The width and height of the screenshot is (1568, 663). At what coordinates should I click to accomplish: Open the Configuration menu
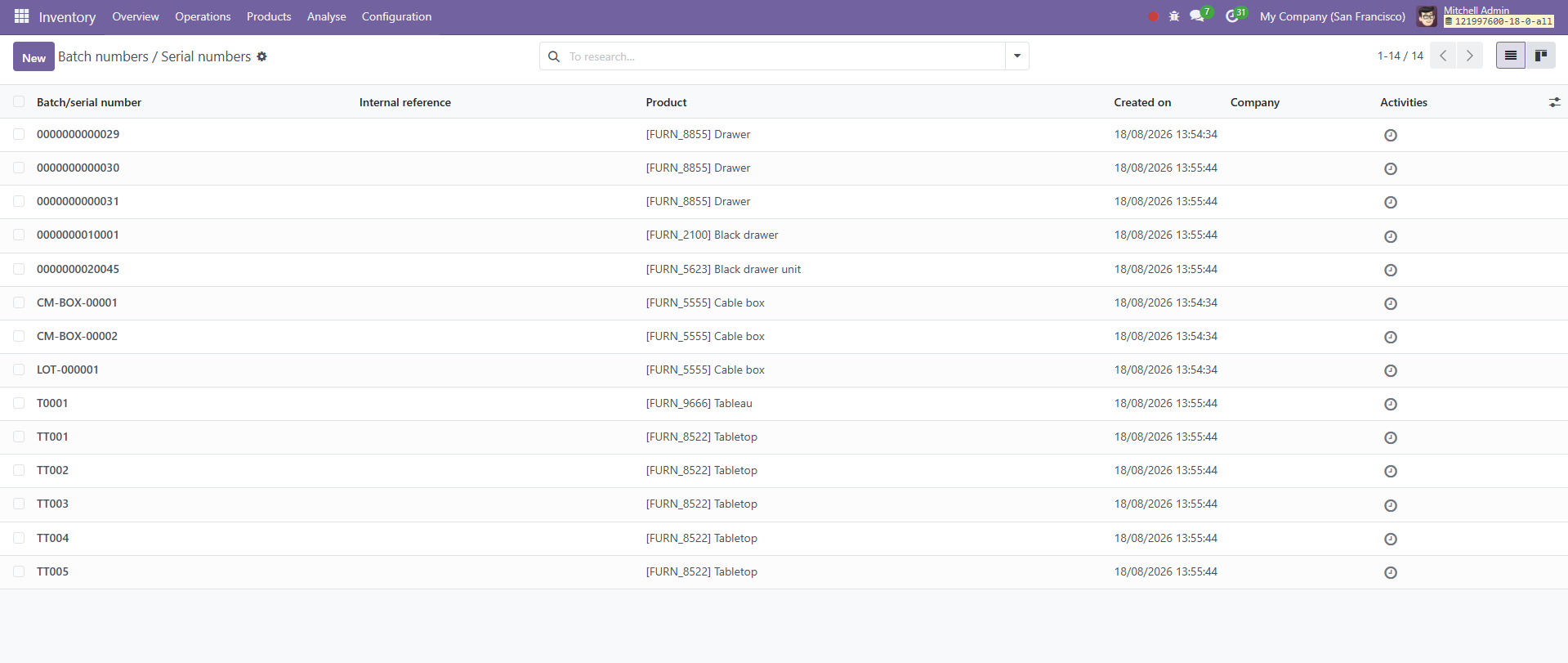(x=396, y=16)
